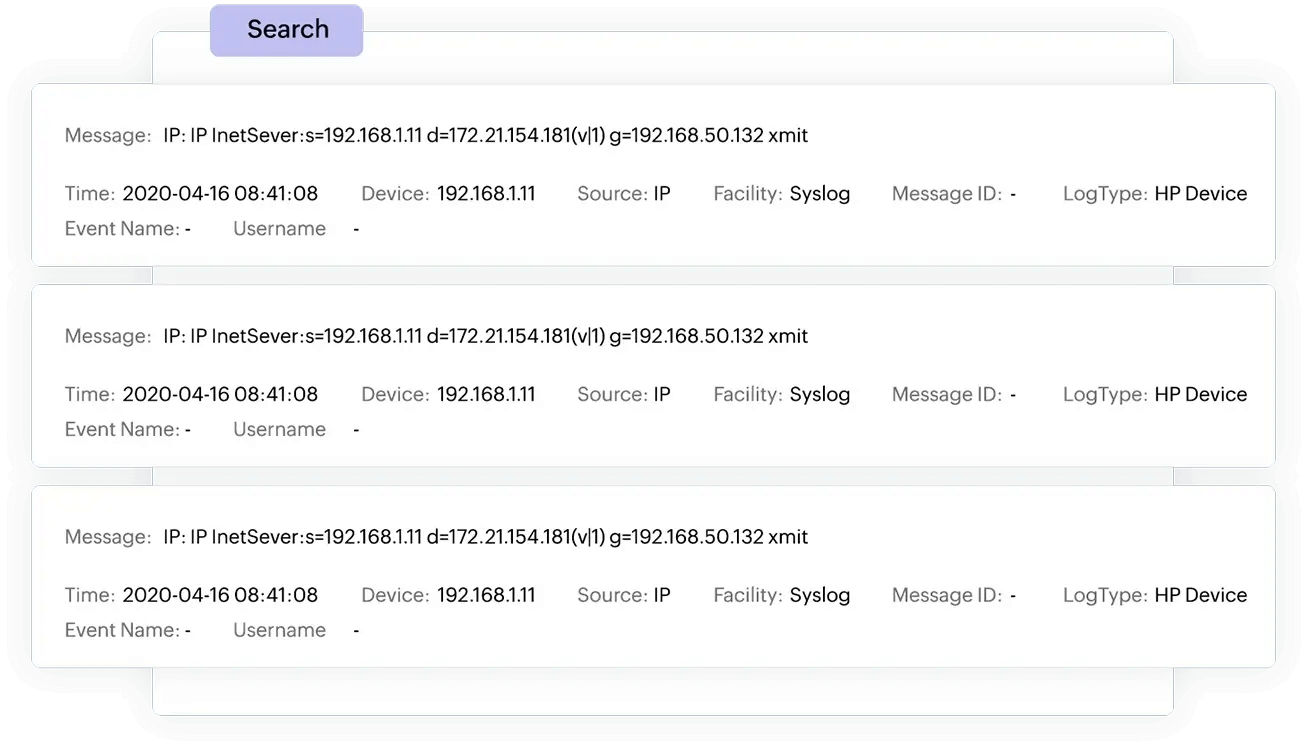Select the second log entry's message line
1307x747 pixels.
coord(485,336)
